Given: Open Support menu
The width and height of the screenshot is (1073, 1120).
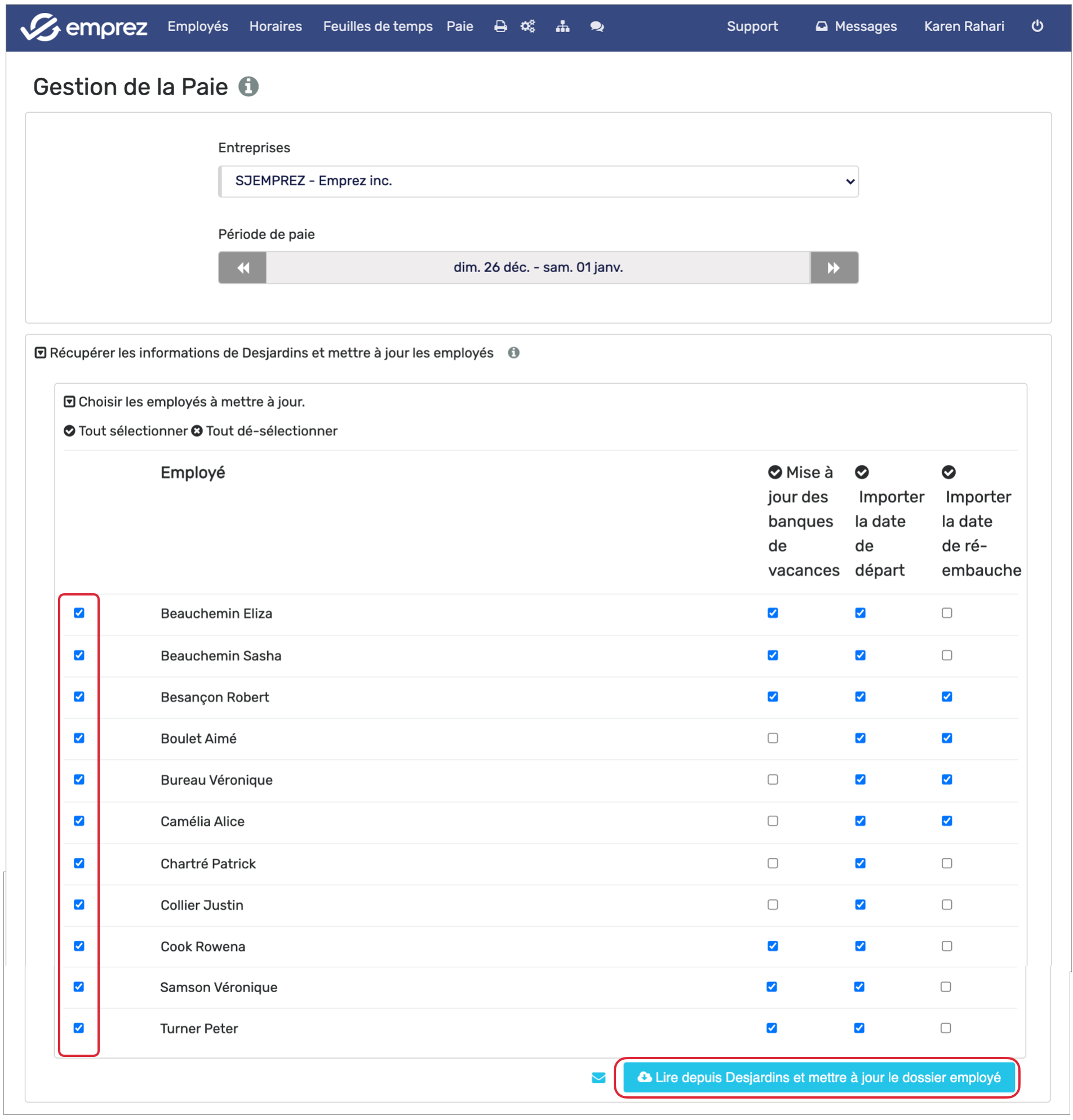Looking at the screenshot, I should [x=752, y=26].
